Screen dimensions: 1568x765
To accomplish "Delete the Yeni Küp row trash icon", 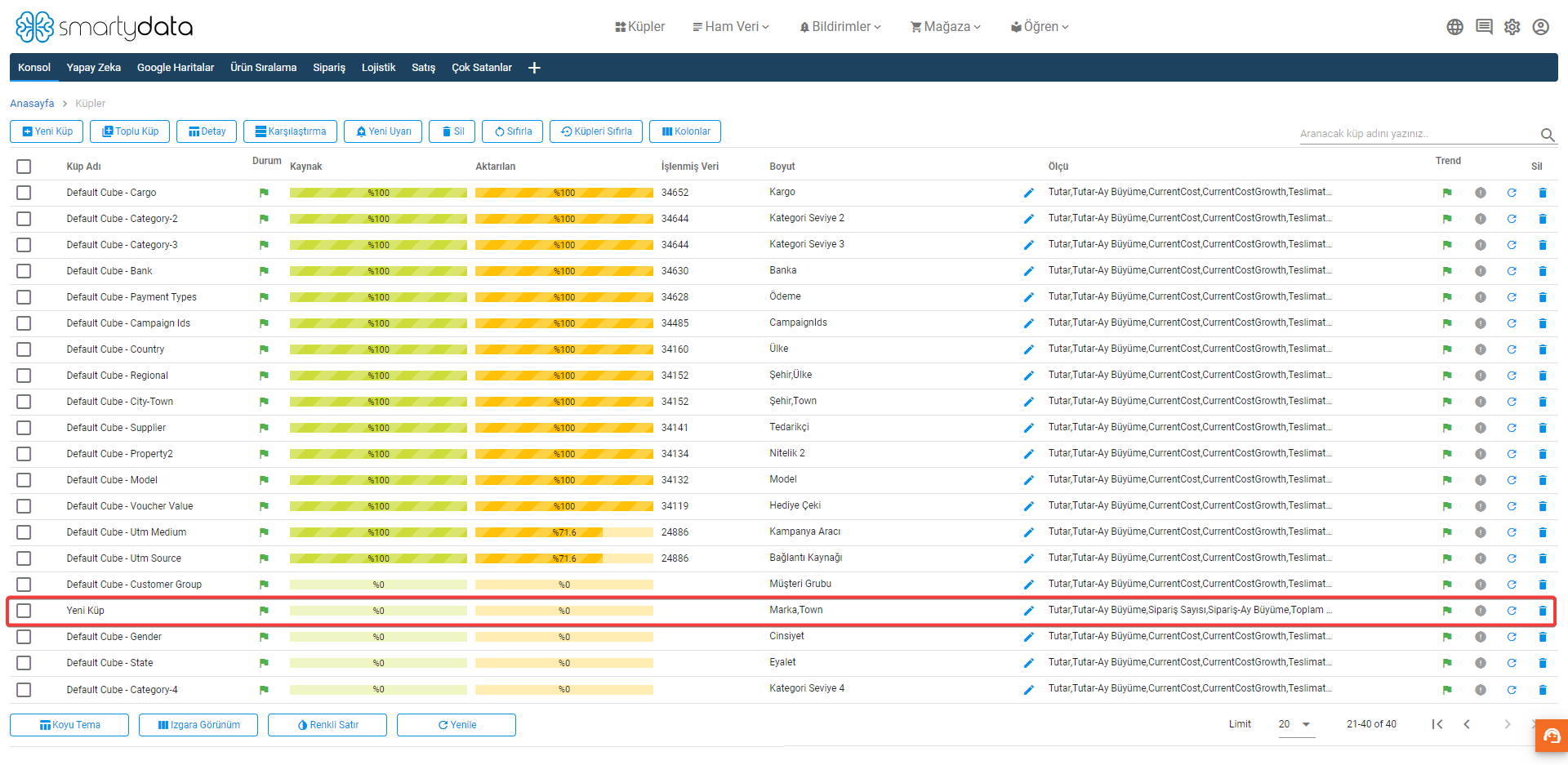I will tap(1543, 611).
